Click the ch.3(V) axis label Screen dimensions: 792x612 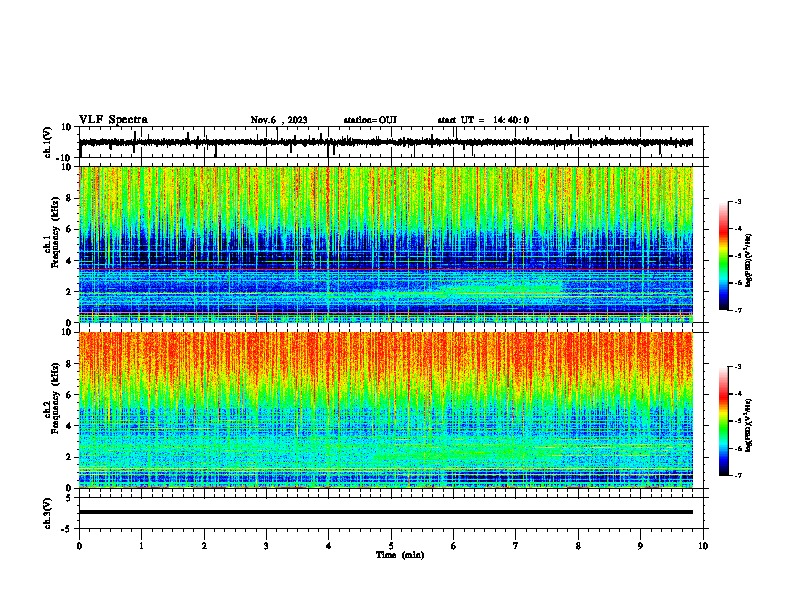pos(47,513)
